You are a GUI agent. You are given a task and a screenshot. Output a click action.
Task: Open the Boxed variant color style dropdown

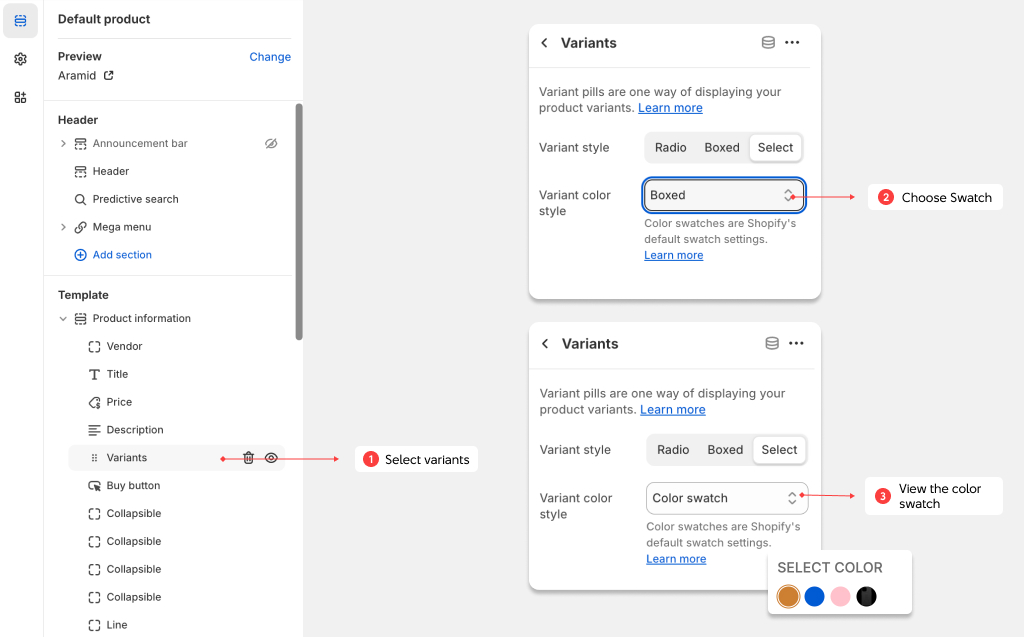pos(723,195)
